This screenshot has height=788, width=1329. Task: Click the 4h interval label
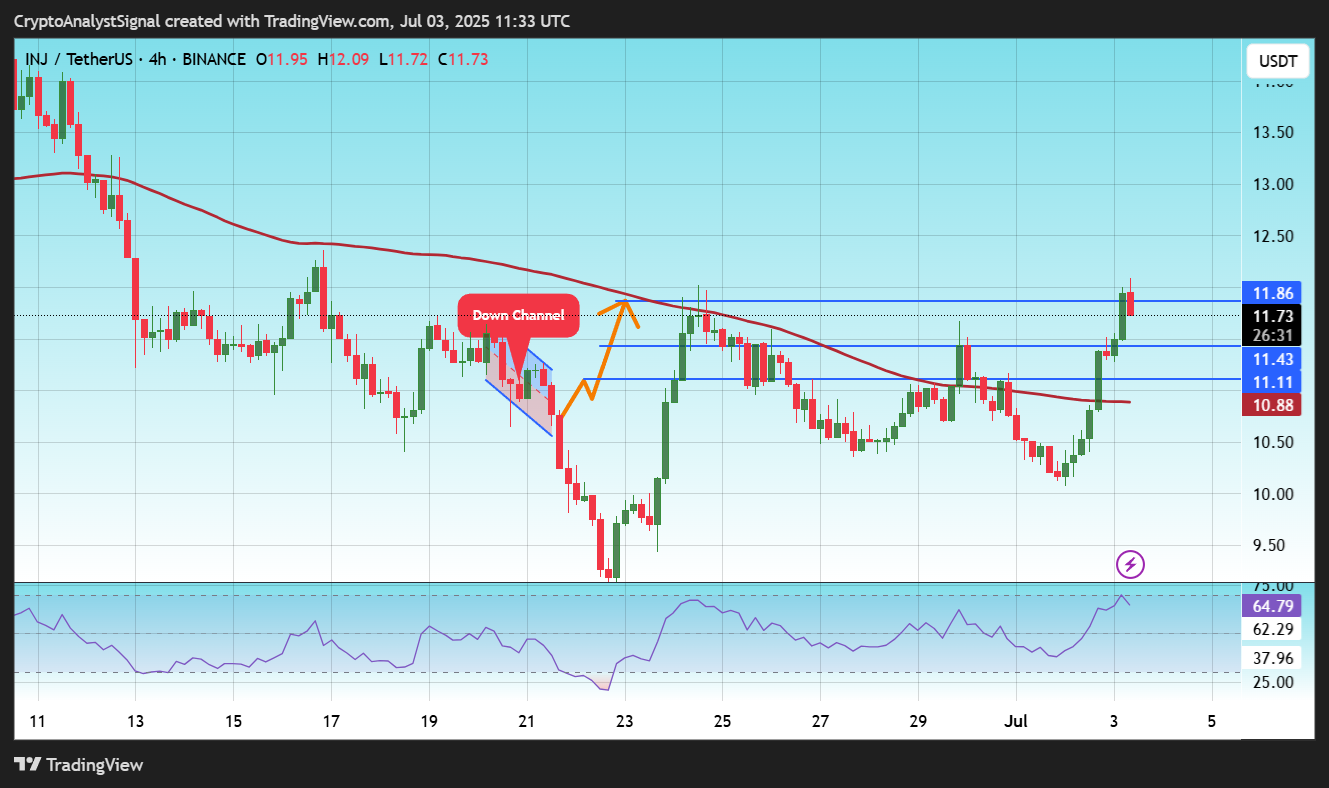tap(158, 60)
